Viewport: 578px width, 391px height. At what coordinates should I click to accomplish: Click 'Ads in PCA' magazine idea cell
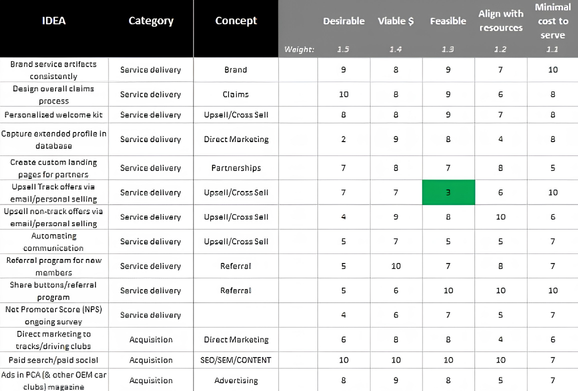[x=54, y=380]
